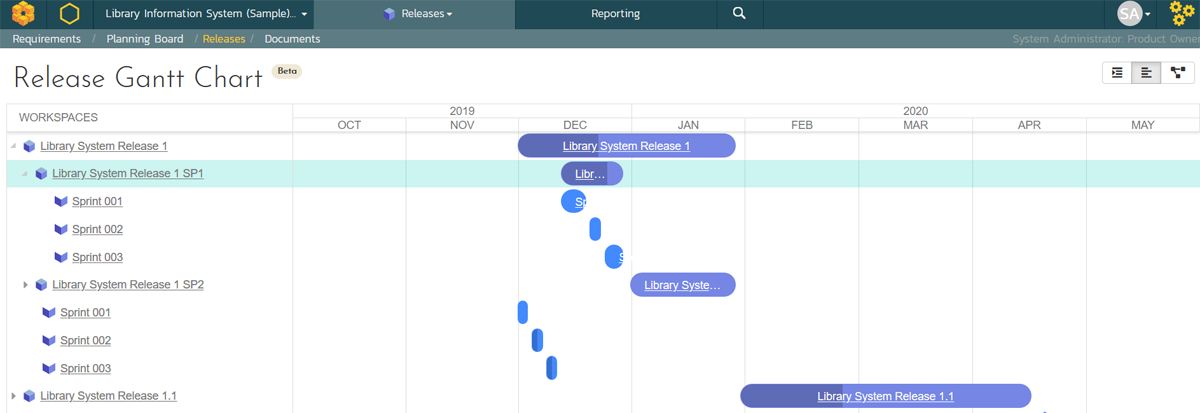Viewport: 1200px width, 413px height.
Task: Switch to the tree list view button
Action: (1117, 73)
